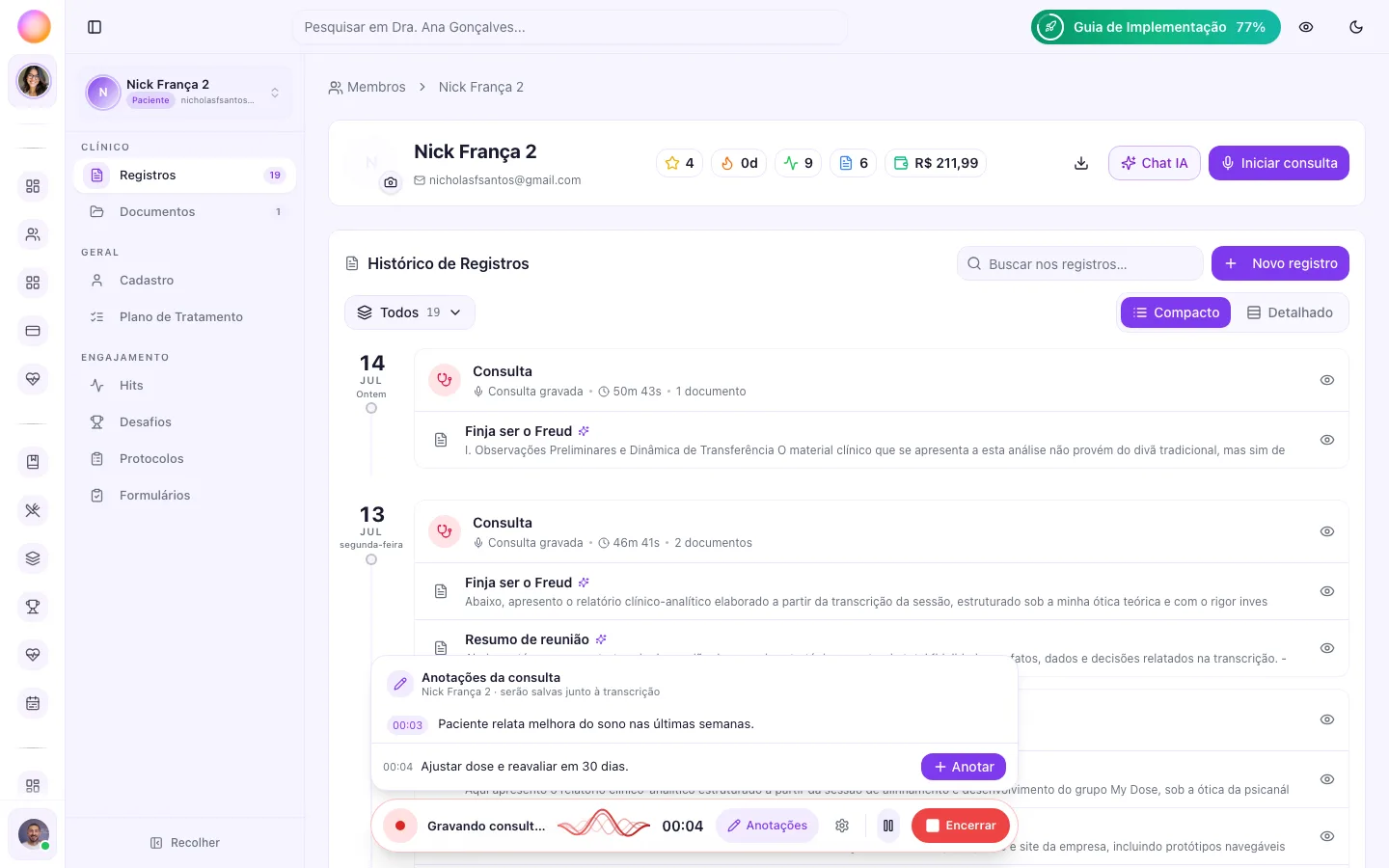The width and height of the screenshot is (1389, 868).
Task: Click the Encerrar recording button
Action: point(961,826)
